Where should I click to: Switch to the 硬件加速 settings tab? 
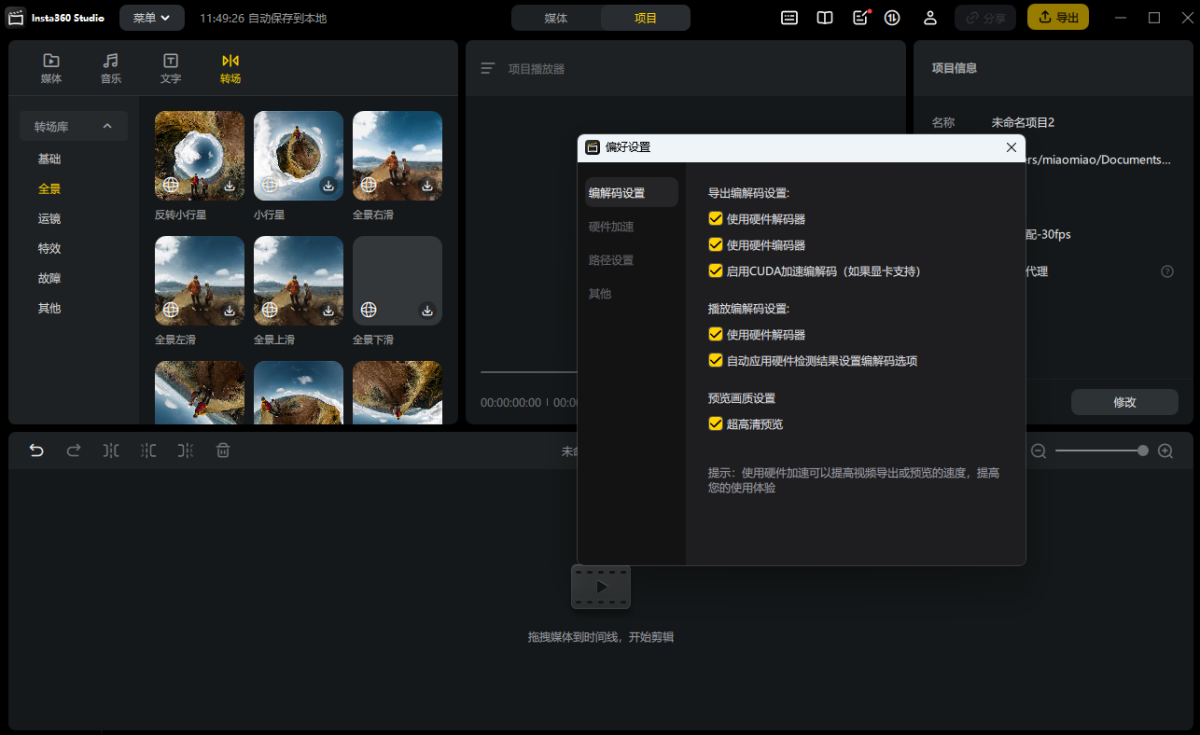coord(611,227)
